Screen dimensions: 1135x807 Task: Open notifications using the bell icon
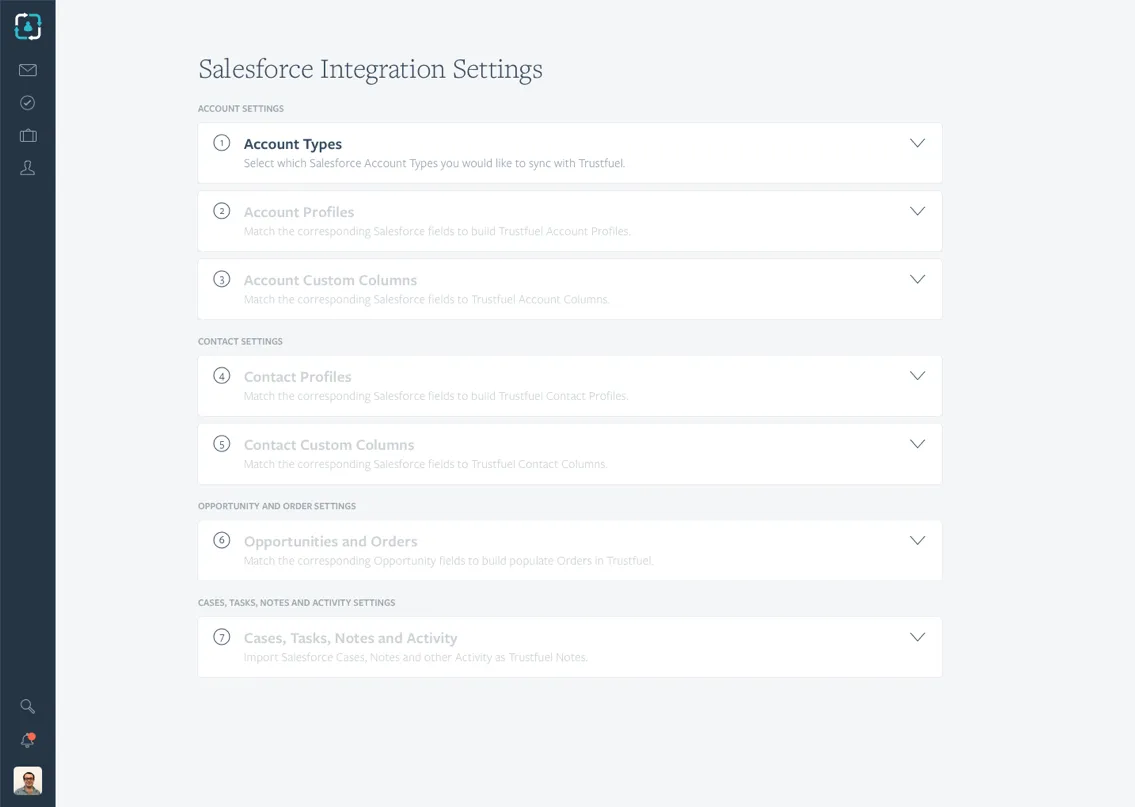[x=27, y=741]
